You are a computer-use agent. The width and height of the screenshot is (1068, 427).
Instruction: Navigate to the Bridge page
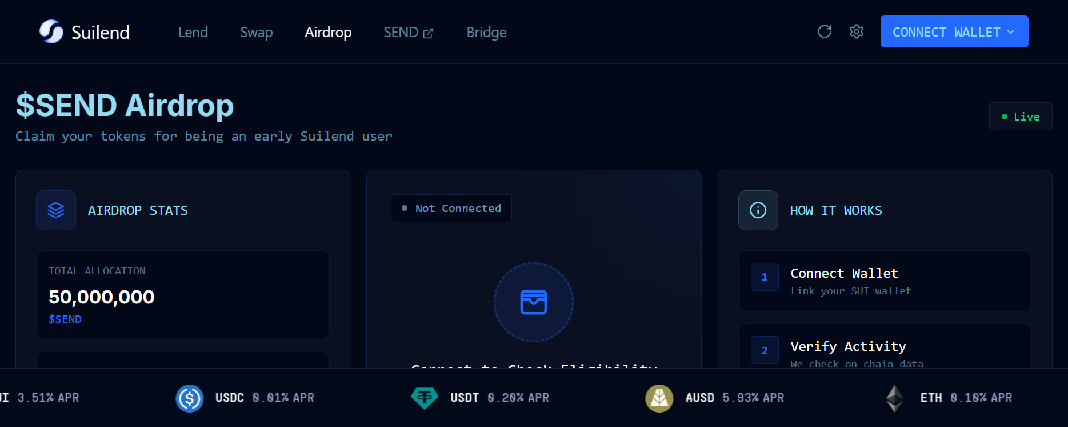pyautogui.click(x=486, y=32)
